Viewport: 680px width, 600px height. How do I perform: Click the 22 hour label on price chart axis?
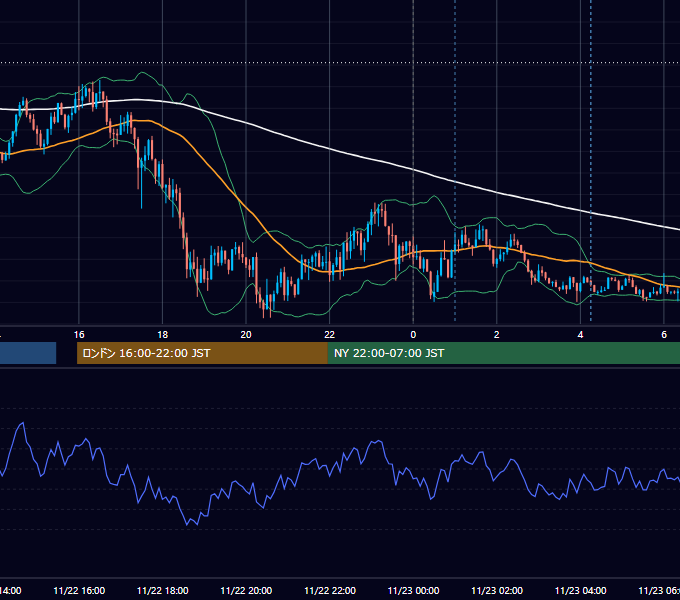pos(330,335)
